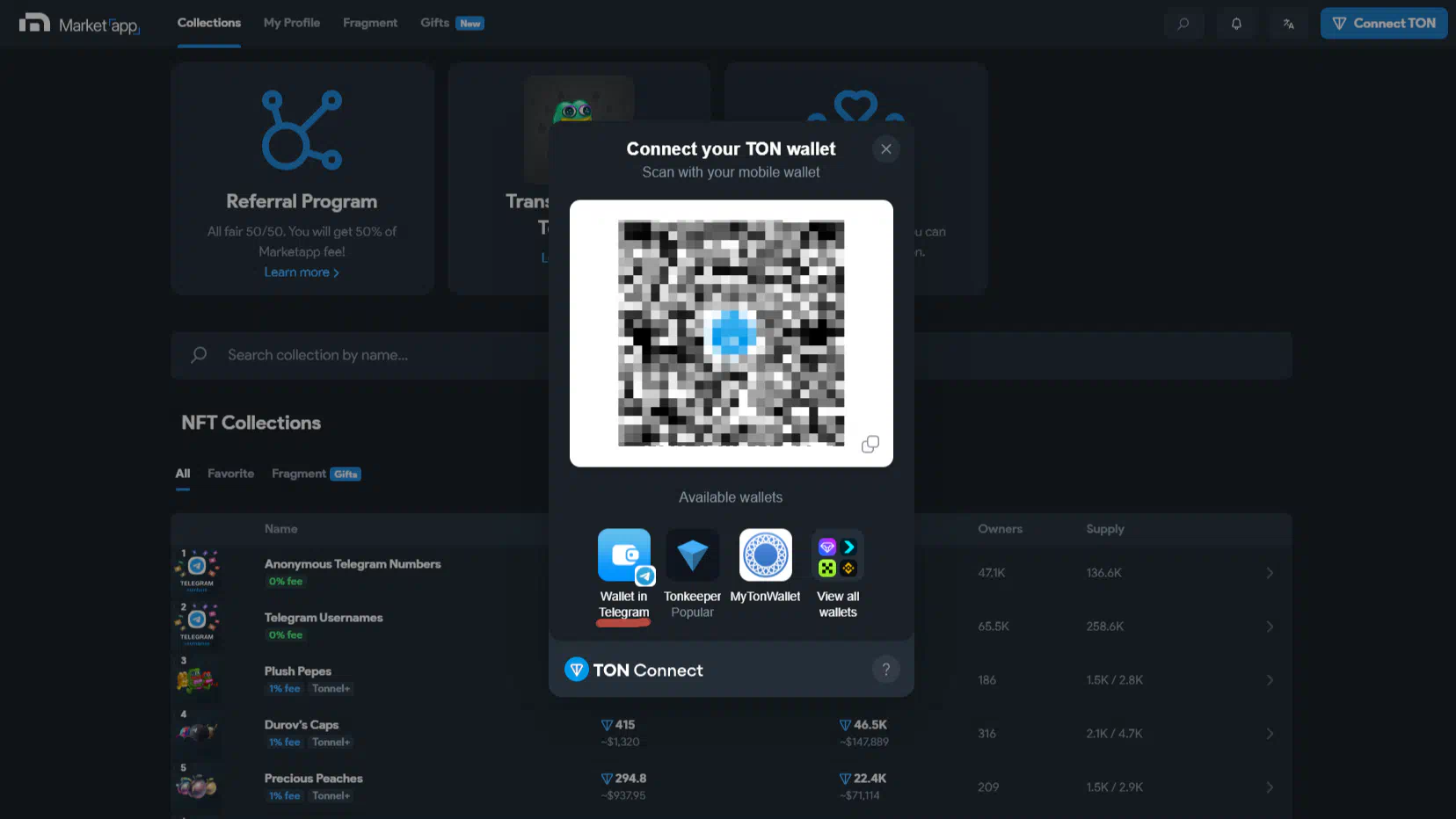Screen dimensions: 1456x819
Task: Open TON Connect help question mark
Action: (886, 670)
